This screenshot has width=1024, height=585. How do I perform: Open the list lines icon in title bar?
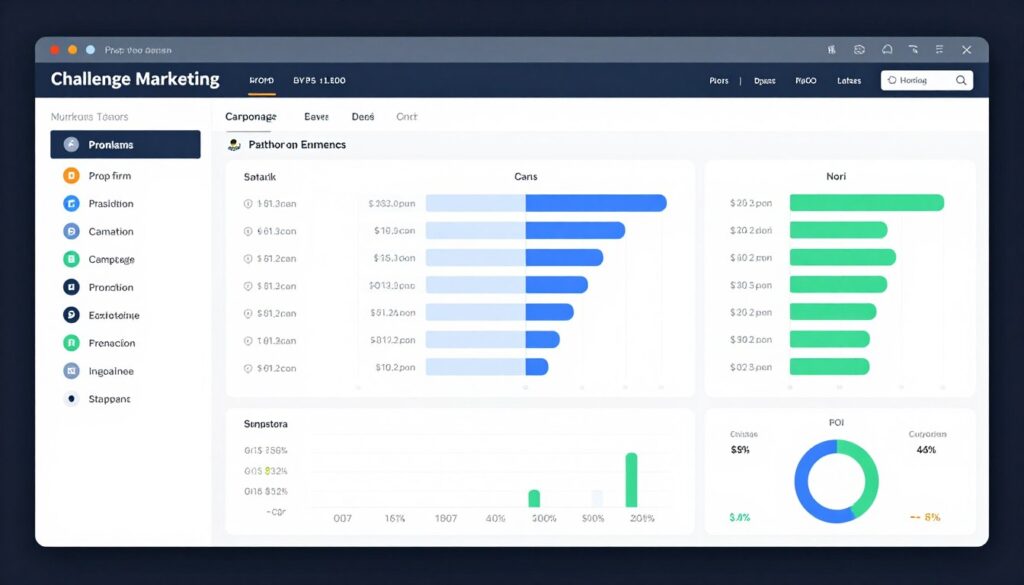tap(939, 50)
